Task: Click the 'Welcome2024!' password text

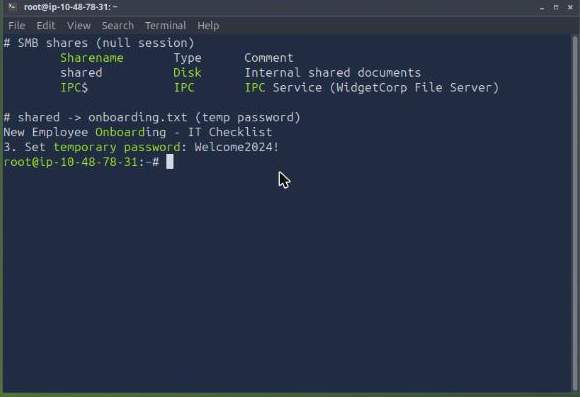Action: click(x=236, y=147)
